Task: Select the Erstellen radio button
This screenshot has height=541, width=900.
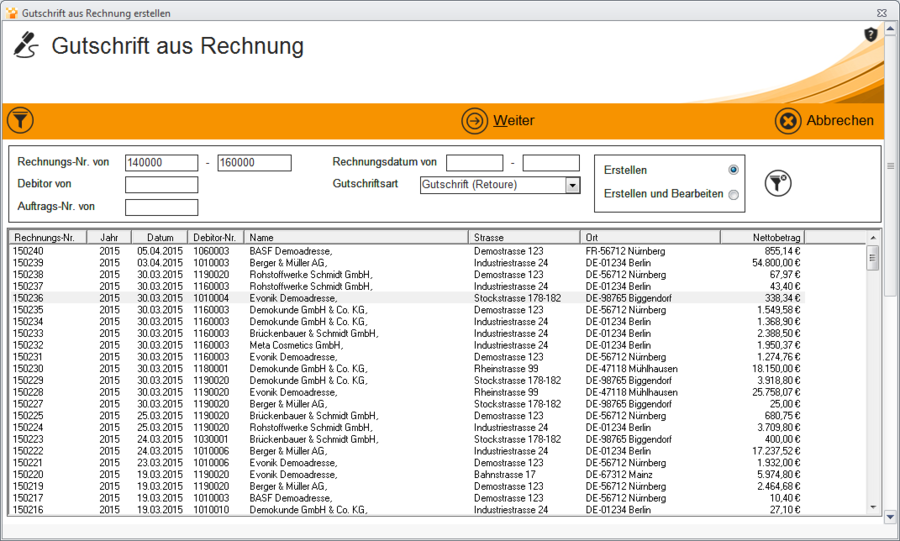Action: coord(733,170)
